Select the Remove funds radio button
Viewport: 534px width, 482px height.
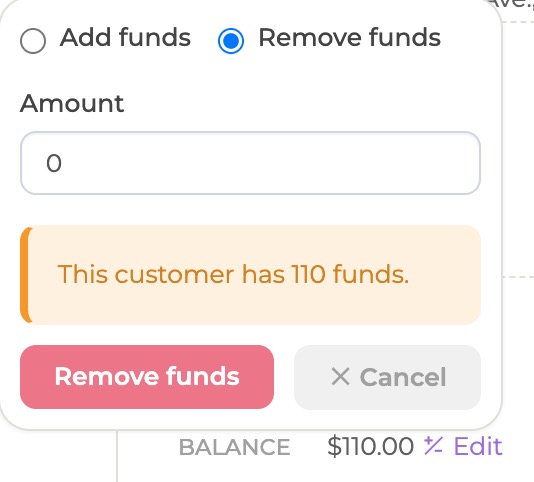(231, 41)
